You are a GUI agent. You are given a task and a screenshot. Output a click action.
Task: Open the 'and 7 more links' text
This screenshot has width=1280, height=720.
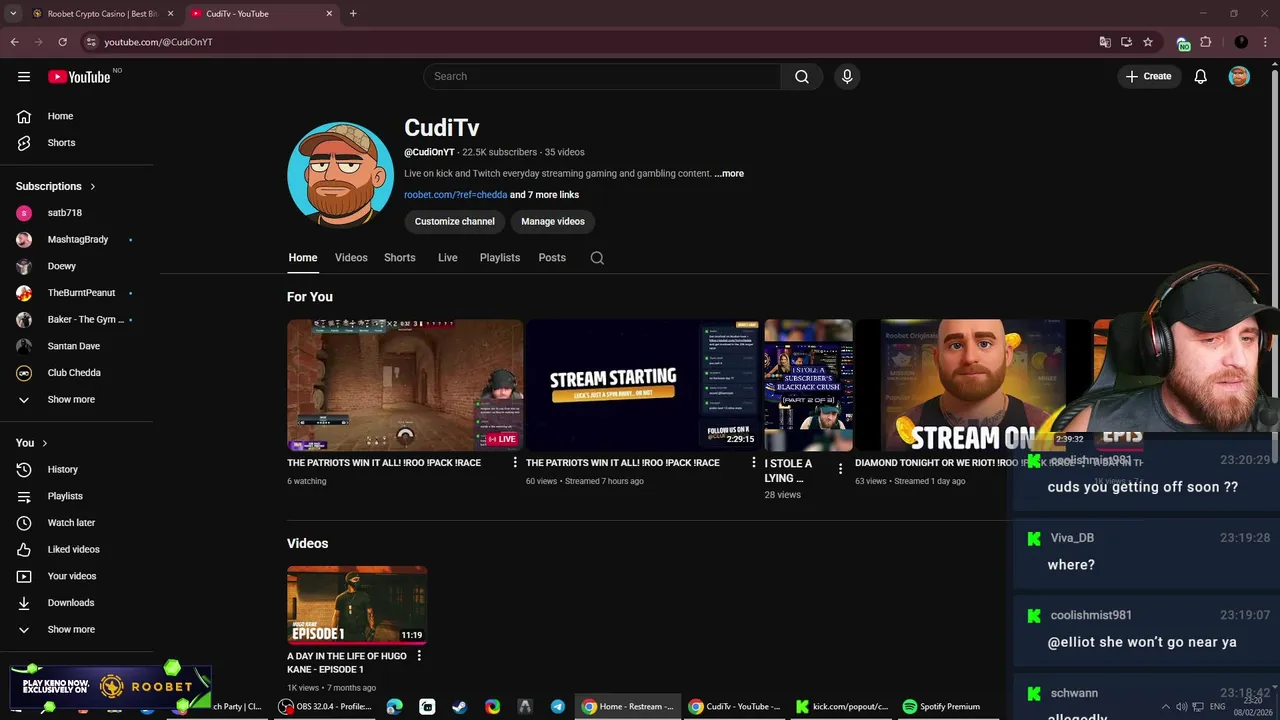(x=544, y=195)
